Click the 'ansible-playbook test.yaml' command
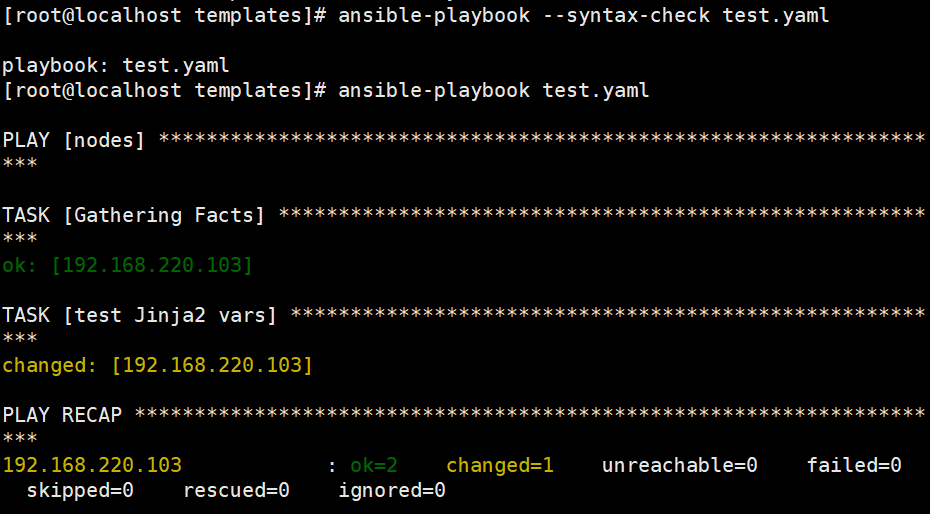Screen dimensions: 930x514 click(493, 90)
